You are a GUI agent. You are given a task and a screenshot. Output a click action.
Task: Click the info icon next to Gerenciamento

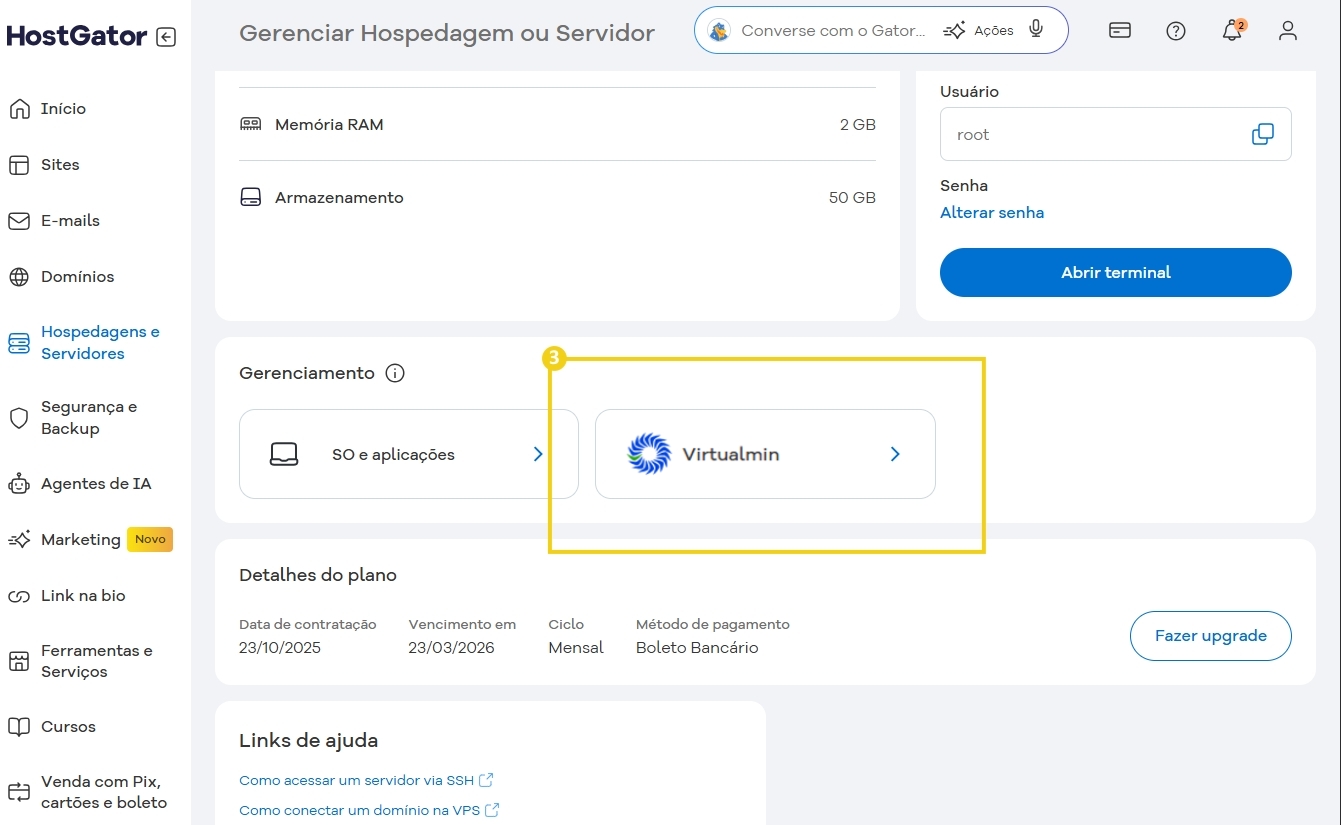(x=395, y=372)
